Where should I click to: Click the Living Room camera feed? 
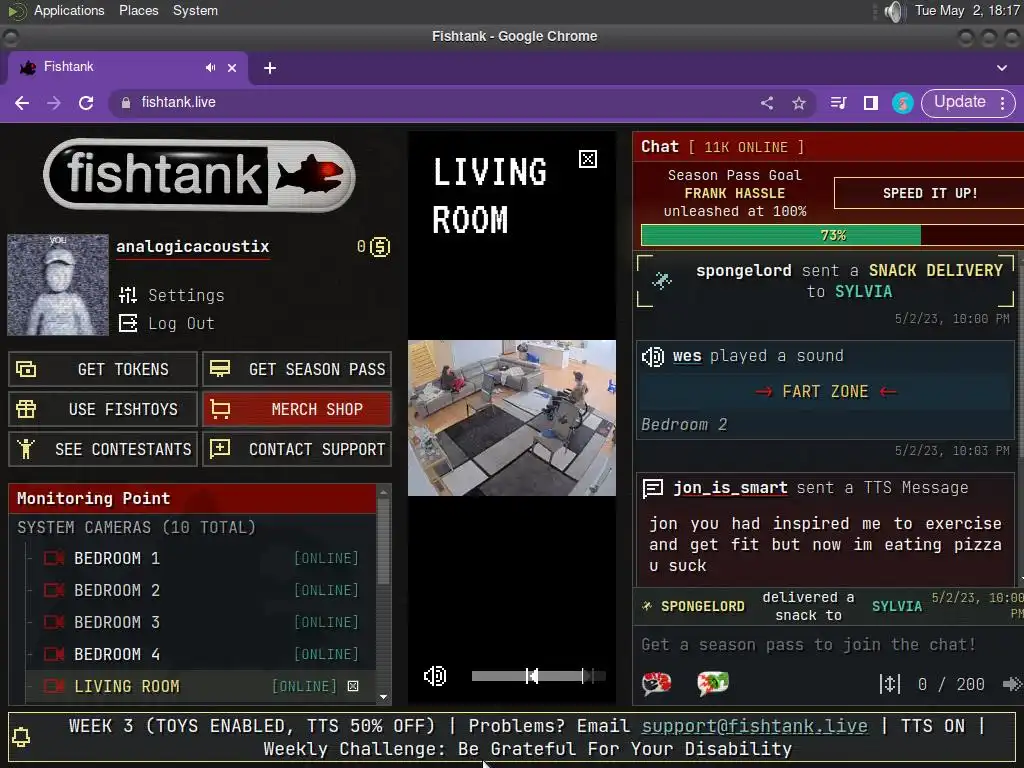(512, 418)
